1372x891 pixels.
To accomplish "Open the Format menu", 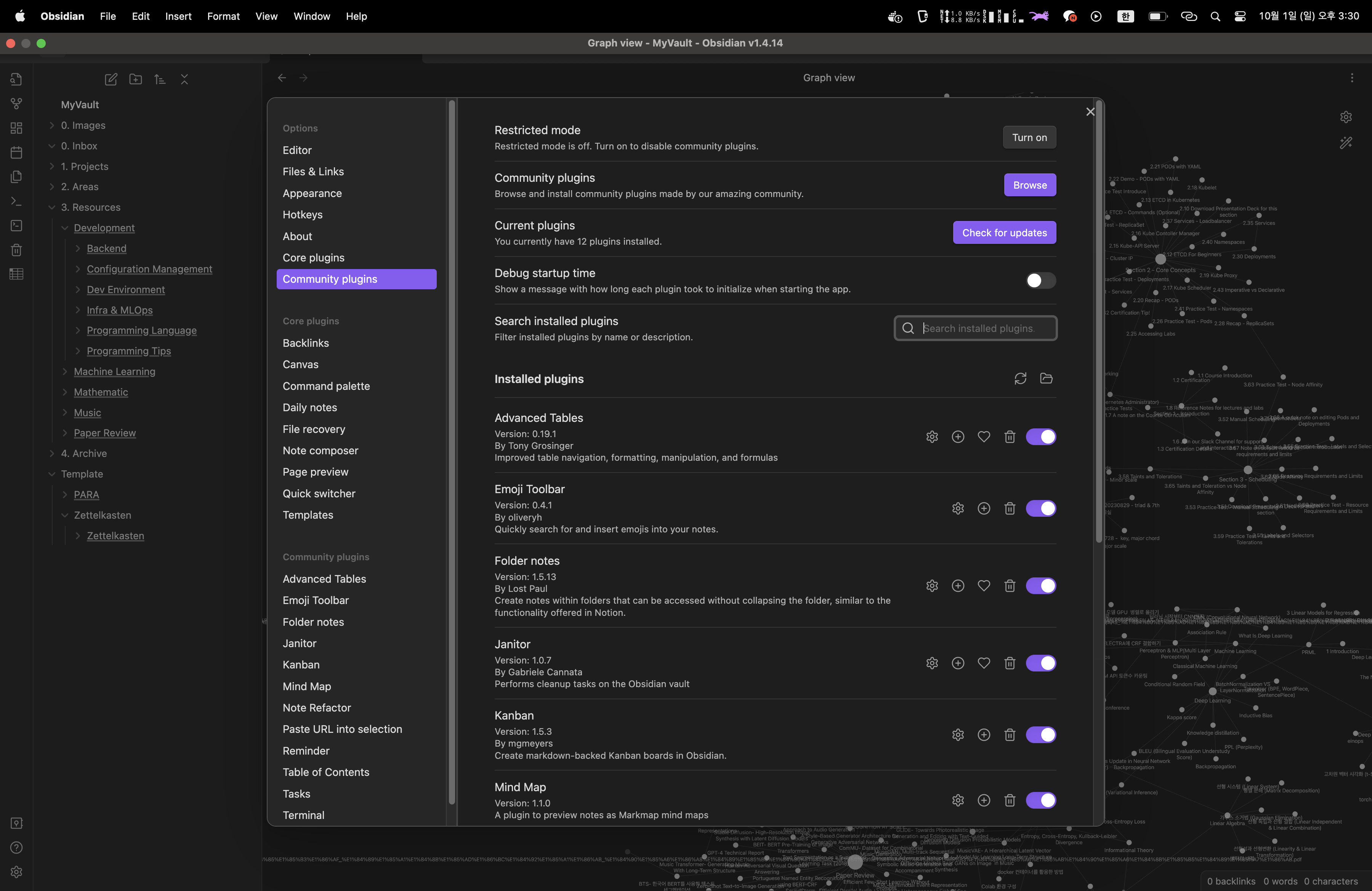I will tap(223, 16).
